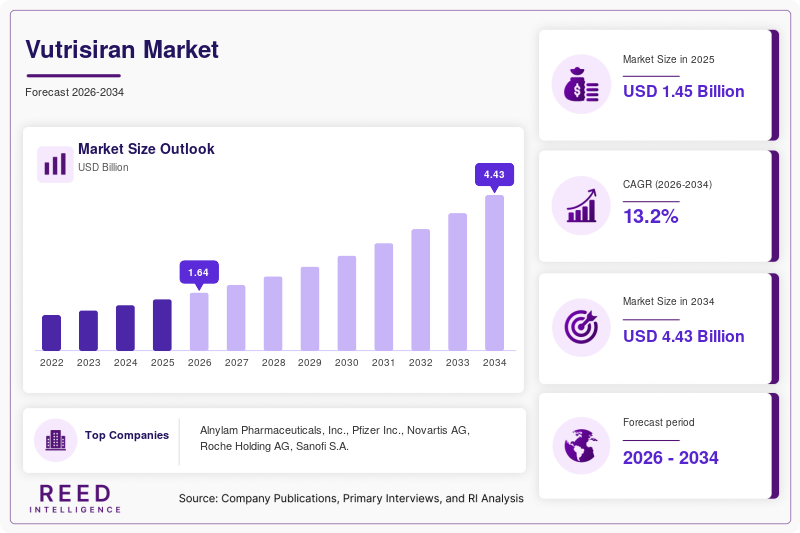The width and height of the screenshot is (800, 533).
Task: Click the 2022 axis label
Action: pos(52,363)
